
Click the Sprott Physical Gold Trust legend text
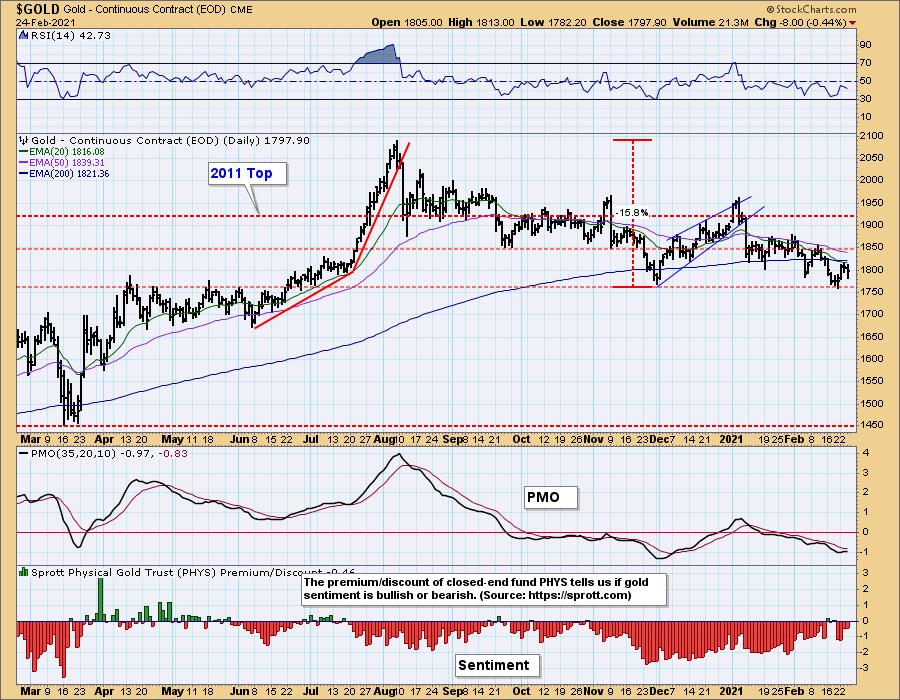(x=193, y=573)
